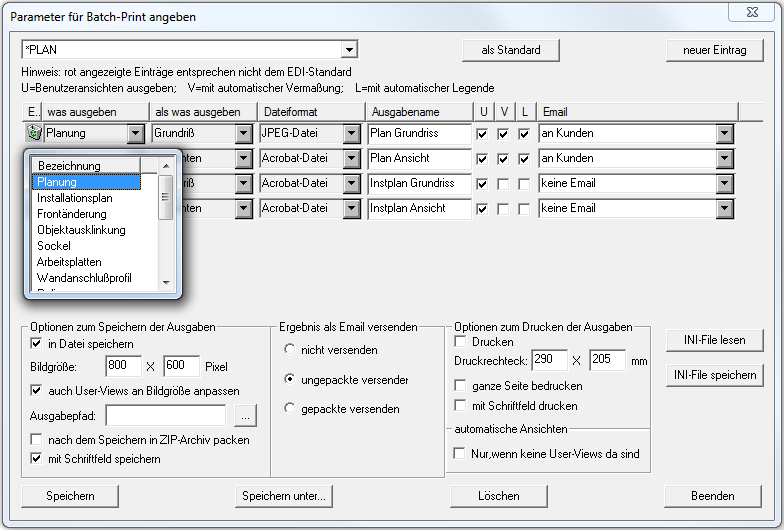Click the dropdown list scrollbar thumb

166,197
